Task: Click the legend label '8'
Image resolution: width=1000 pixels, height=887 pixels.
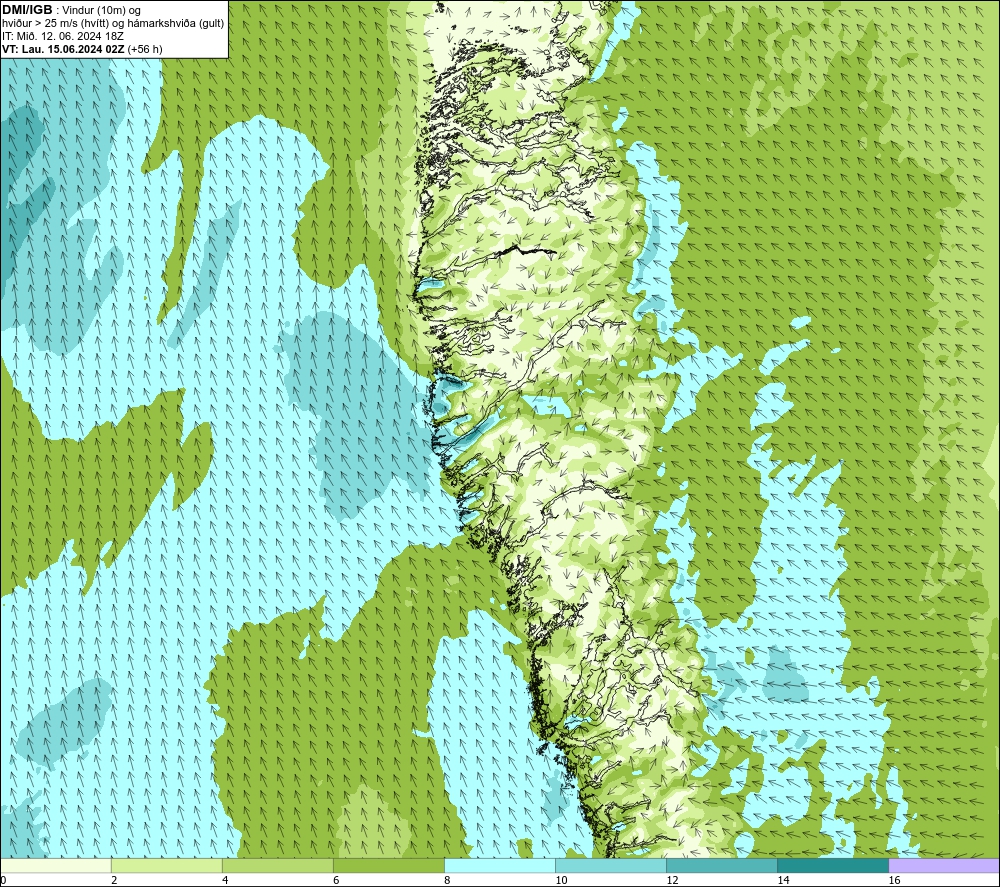Action: [x=447, y=880]
